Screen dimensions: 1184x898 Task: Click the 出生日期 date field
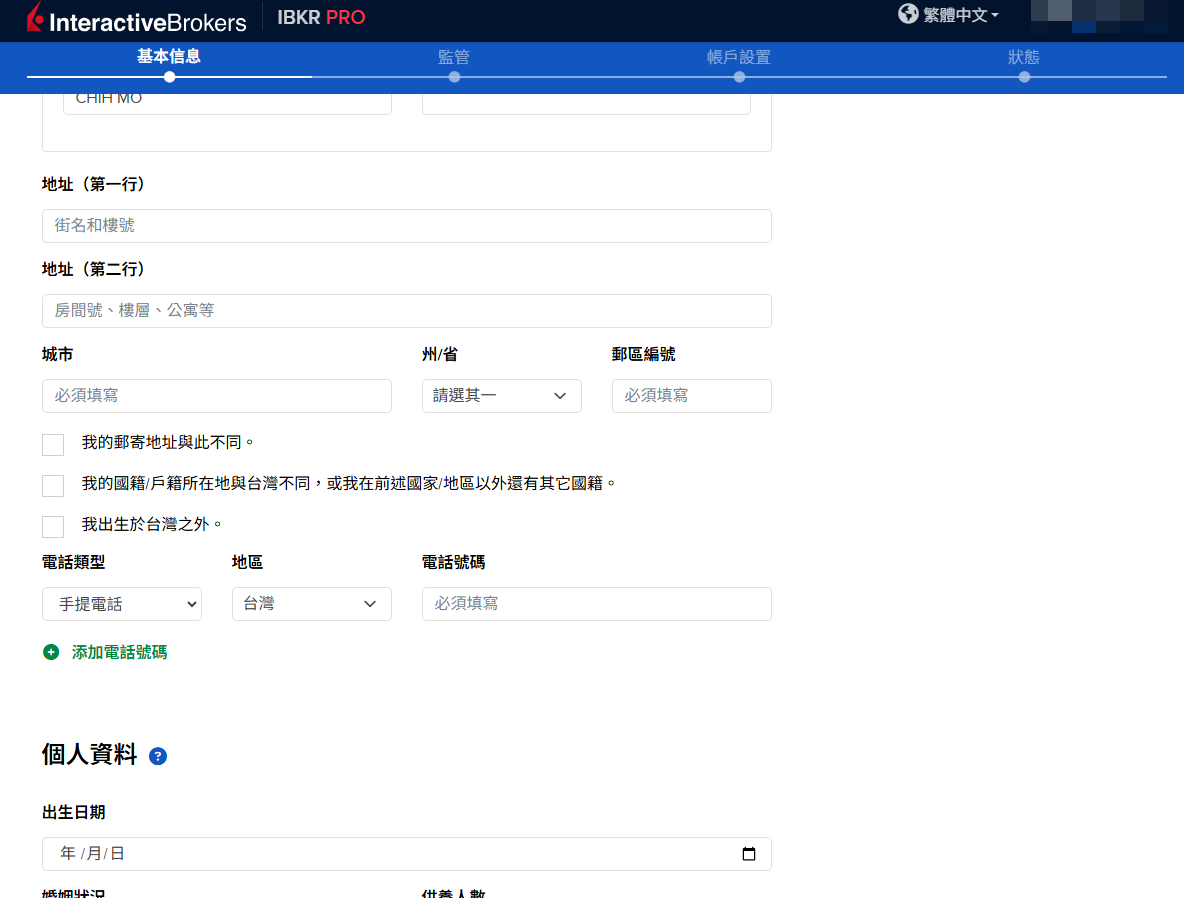pyautogui.click(x=406, y=854)
